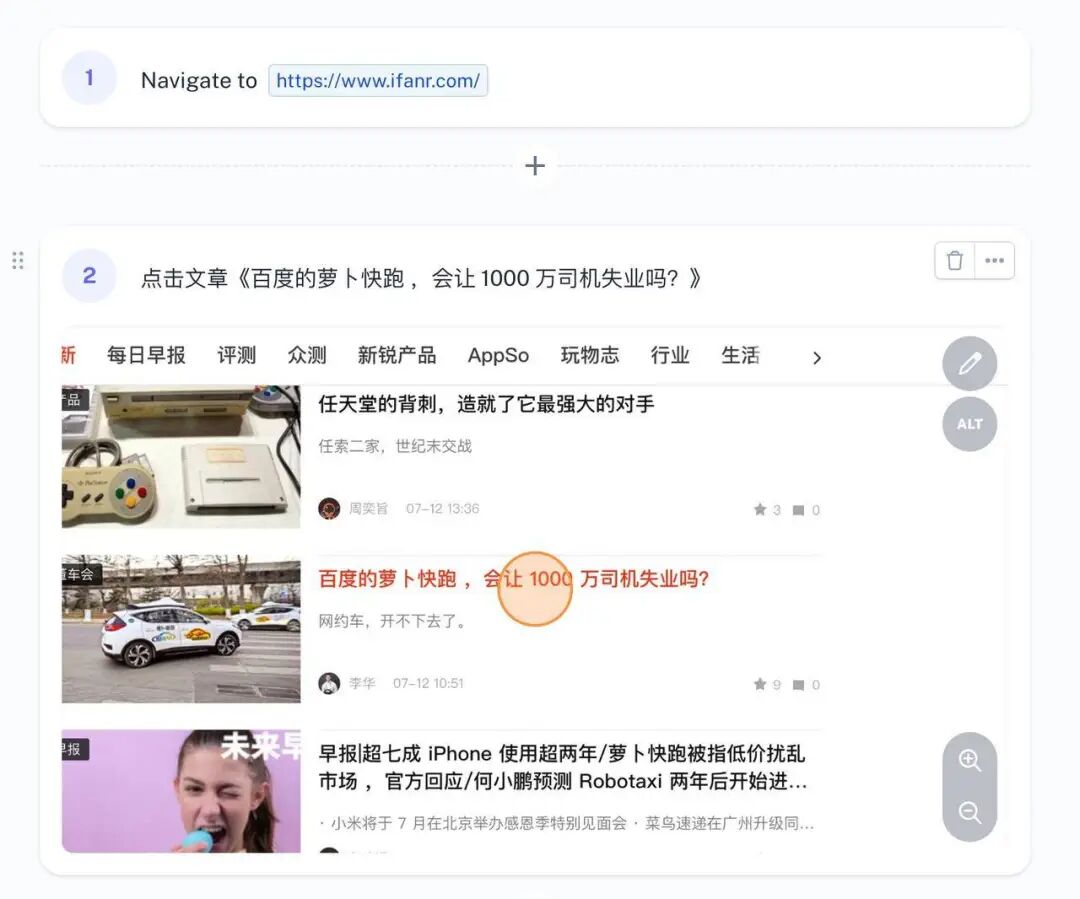Screen dimensions: 1080x899
Task: Select the AppSo tab
Action: [498, 355]
